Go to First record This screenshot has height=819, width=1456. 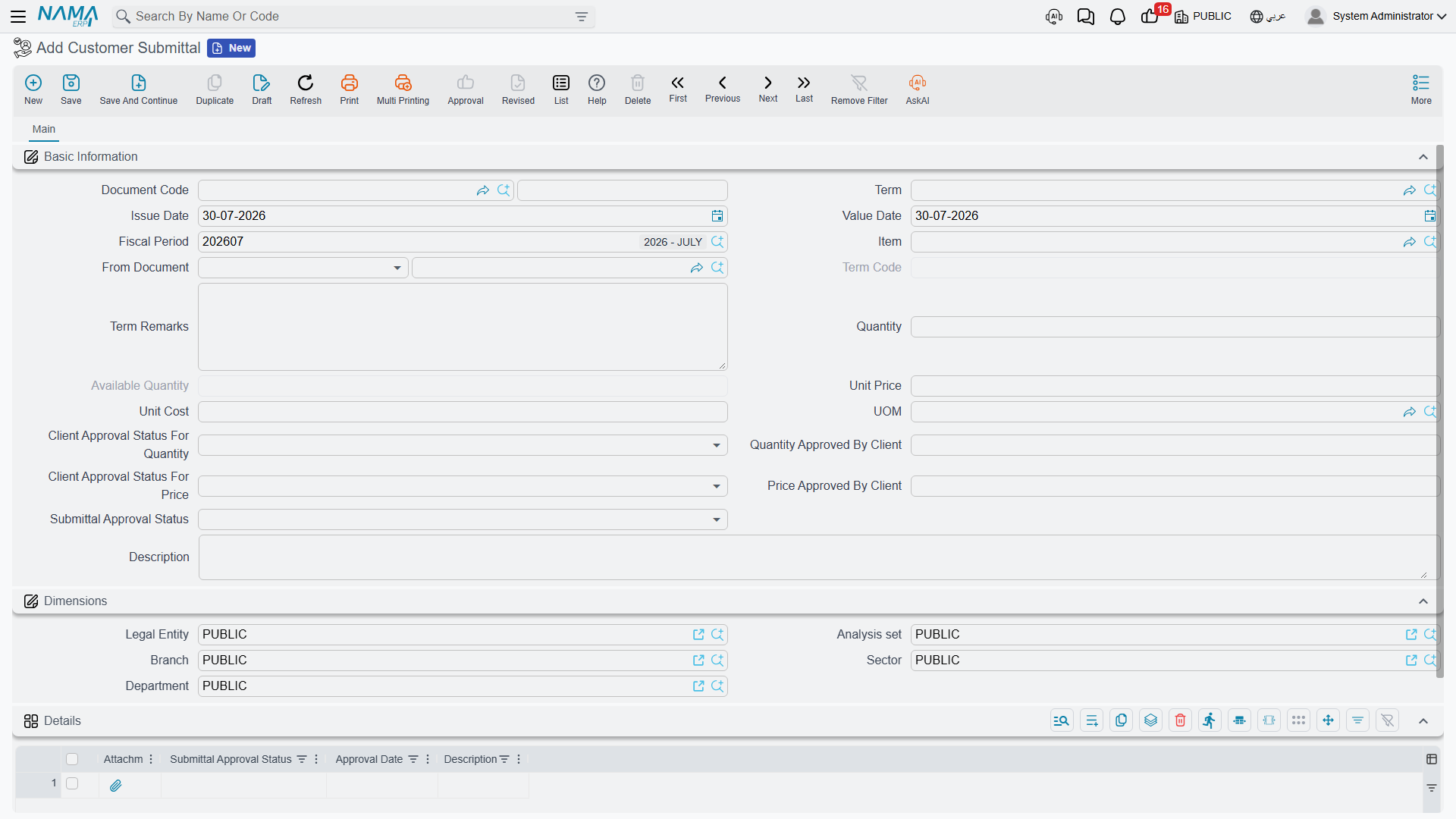pyautogui.click(x=678, y=89)
